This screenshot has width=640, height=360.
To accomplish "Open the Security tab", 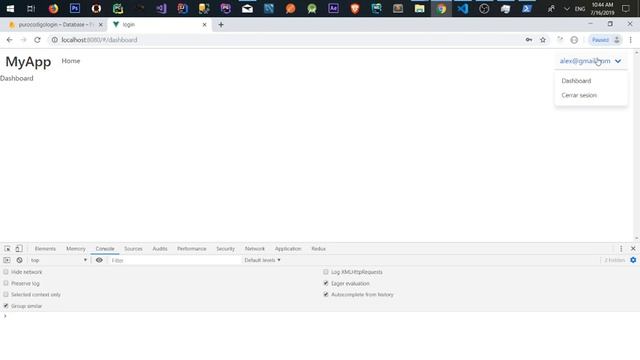I will pos(225,249).
